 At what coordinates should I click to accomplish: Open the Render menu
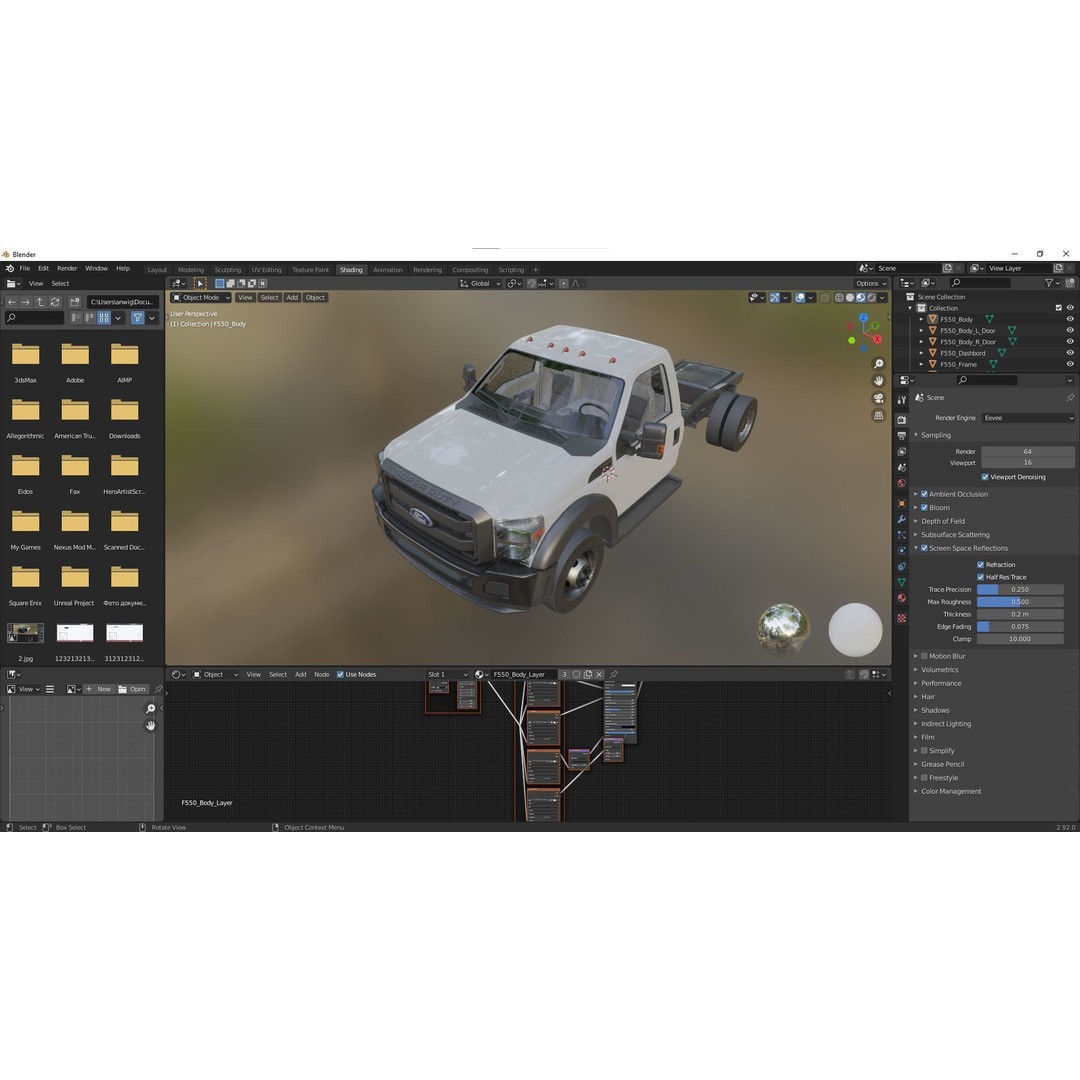point(67,269)
